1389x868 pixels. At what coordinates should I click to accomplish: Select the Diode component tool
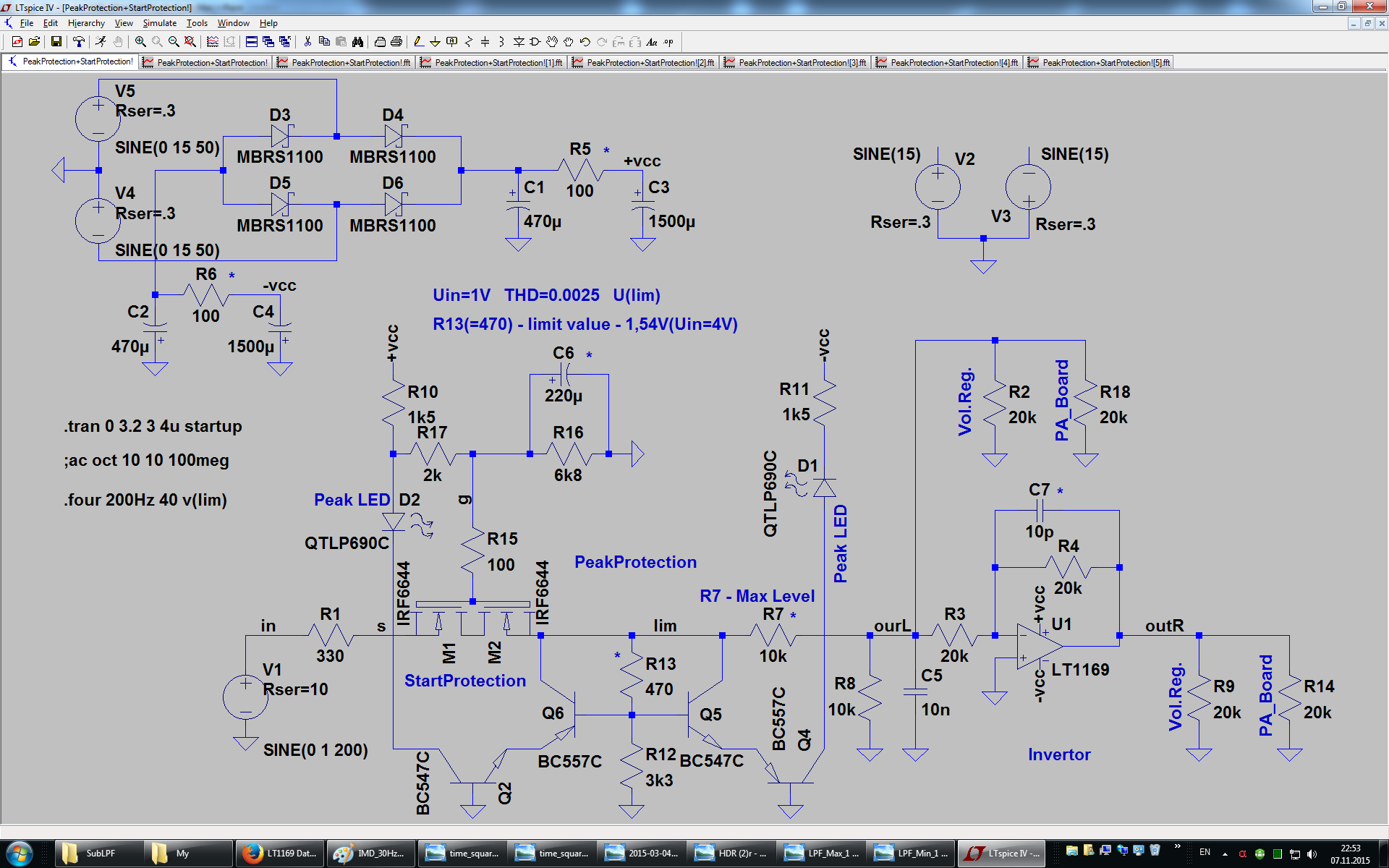[x=519, y=42]
